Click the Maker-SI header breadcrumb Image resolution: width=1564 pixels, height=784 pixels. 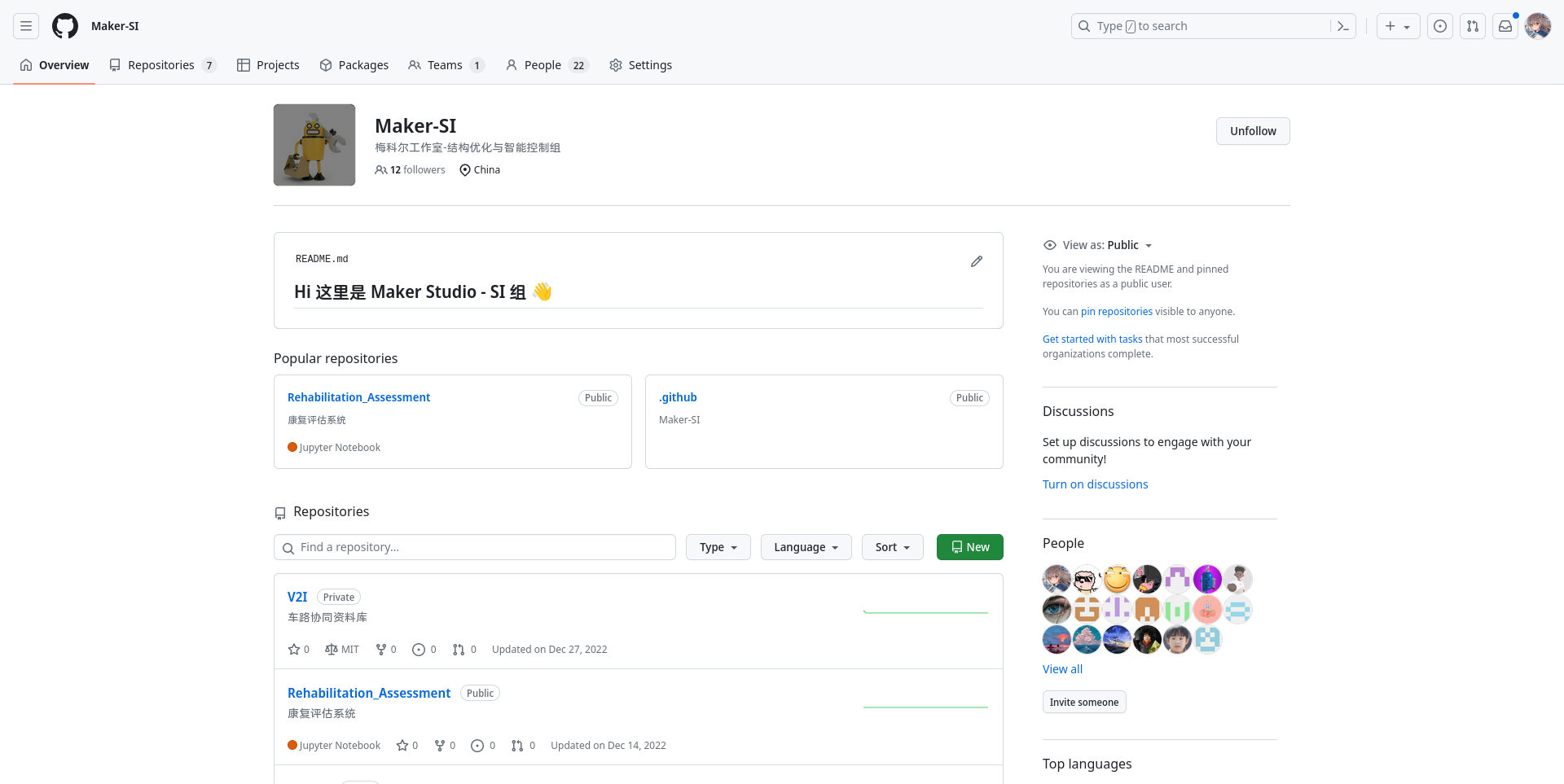pos(115,26)
